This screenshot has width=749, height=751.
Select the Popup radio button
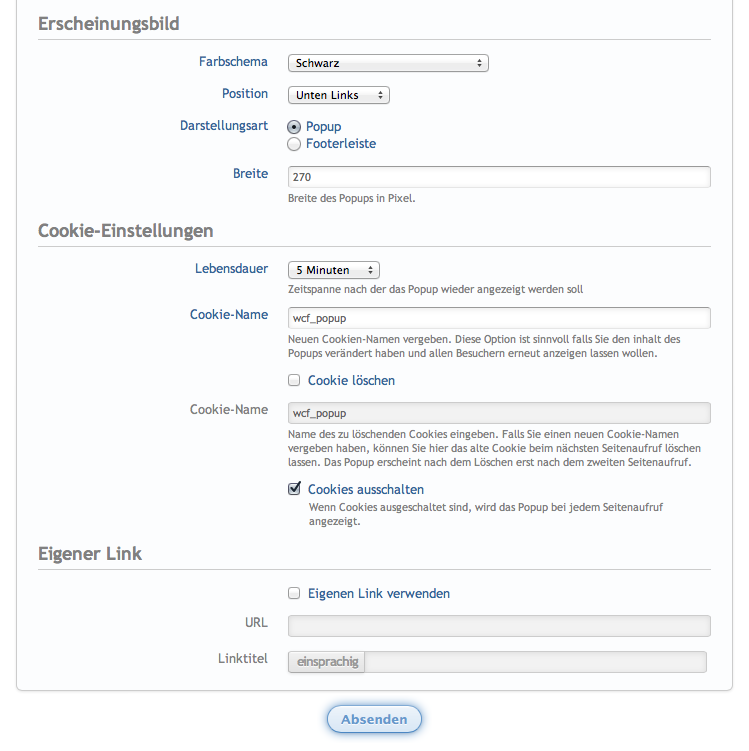(294, 127)
